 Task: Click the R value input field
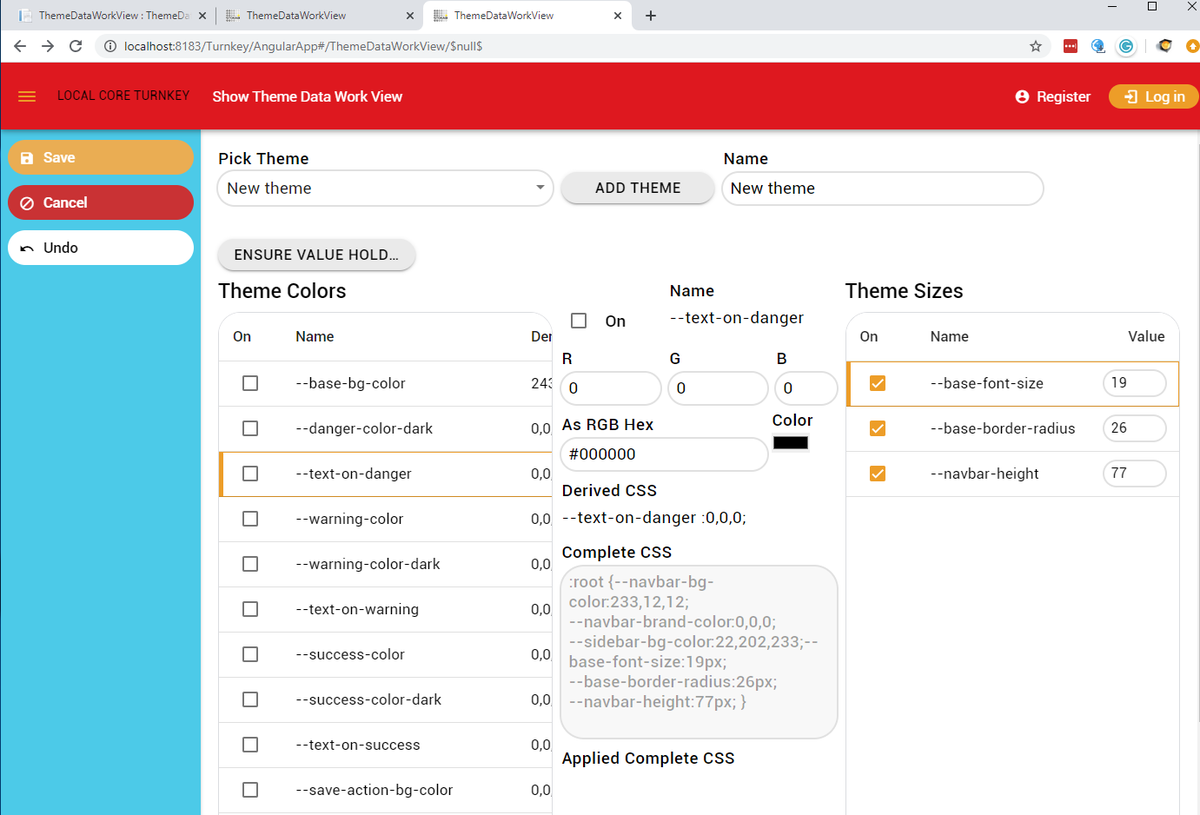(x=611, y=388)
